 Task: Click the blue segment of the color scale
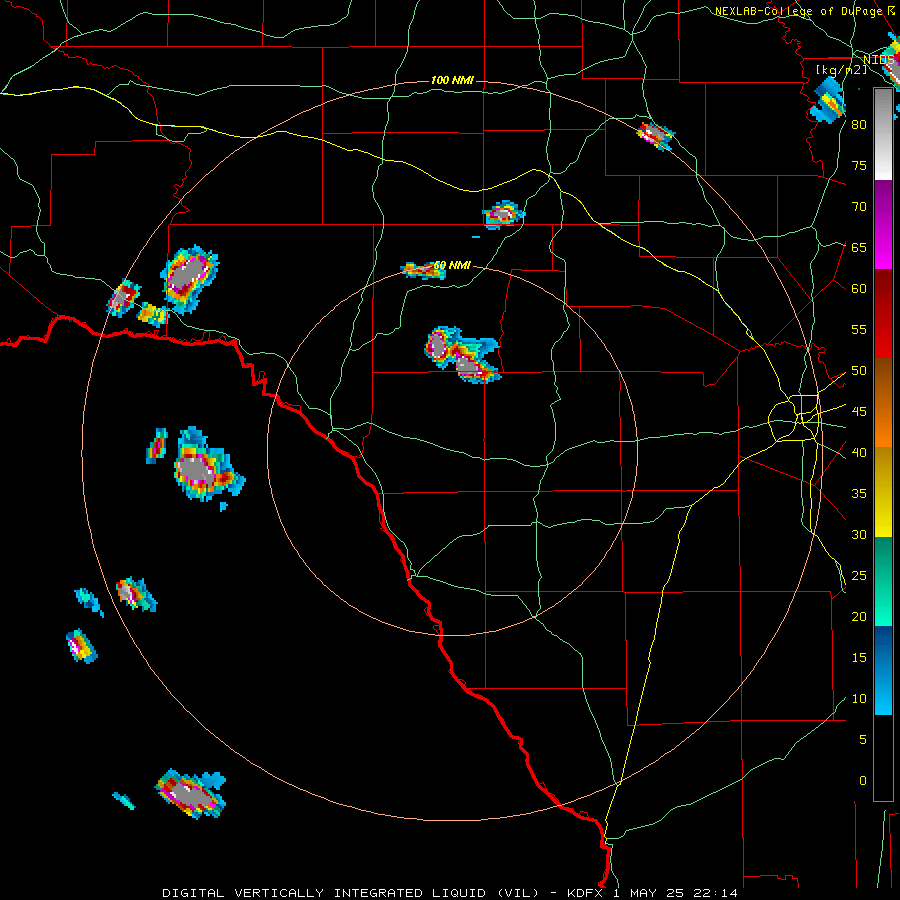[x=883, y=670]
